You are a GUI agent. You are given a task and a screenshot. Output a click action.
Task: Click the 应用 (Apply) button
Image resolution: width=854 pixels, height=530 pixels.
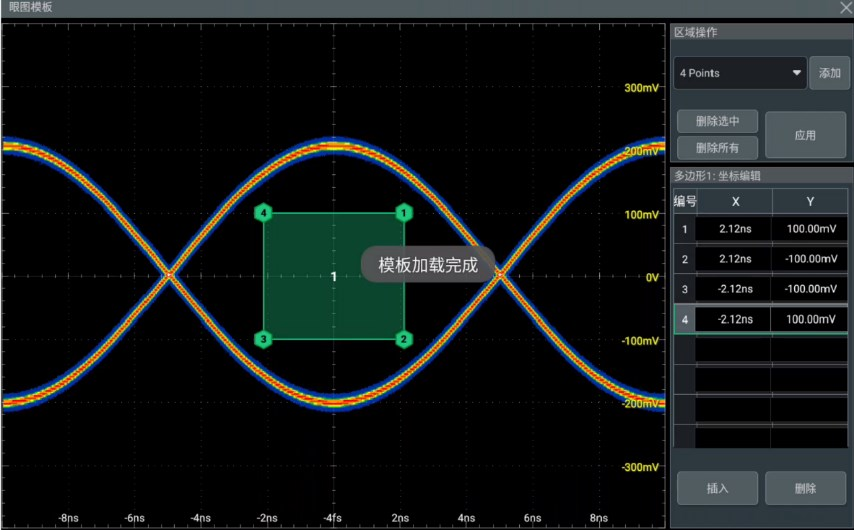805,135
